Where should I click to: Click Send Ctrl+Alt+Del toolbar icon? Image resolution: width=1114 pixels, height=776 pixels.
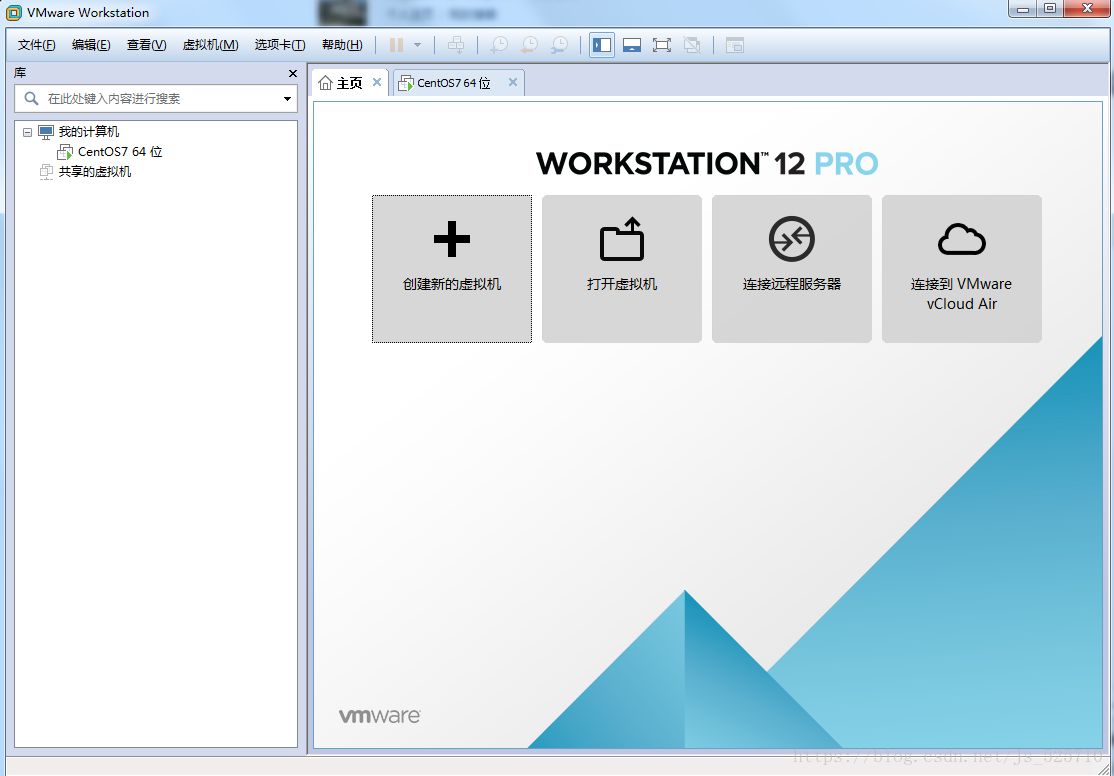click(456, 45)
